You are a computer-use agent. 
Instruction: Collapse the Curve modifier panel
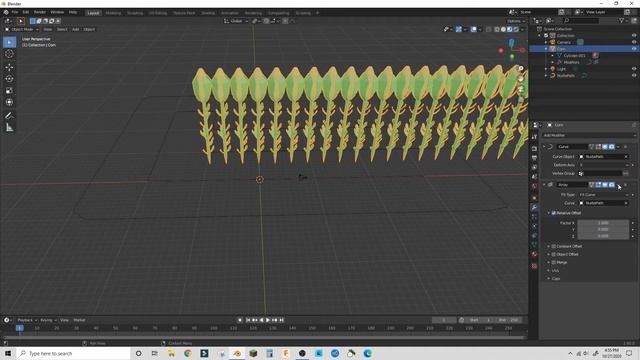(x=544, y=147)
